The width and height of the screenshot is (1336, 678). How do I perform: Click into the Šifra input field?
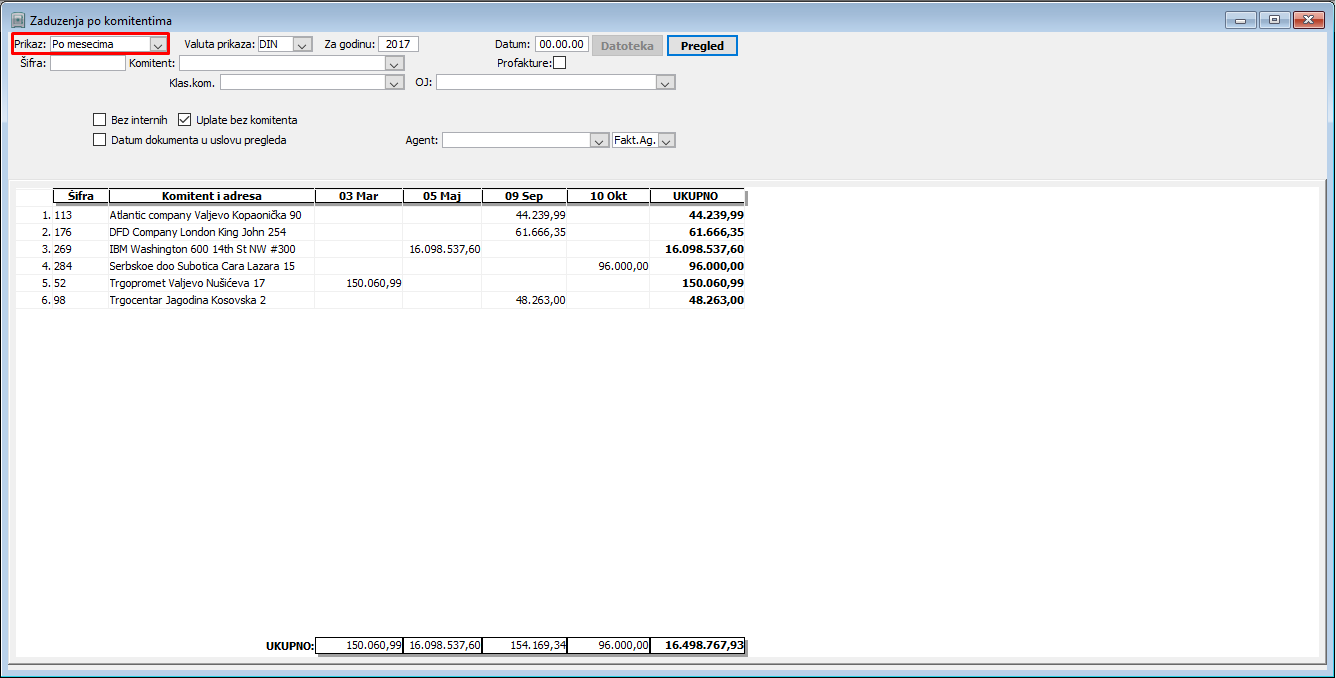click(x=88, y=63)
